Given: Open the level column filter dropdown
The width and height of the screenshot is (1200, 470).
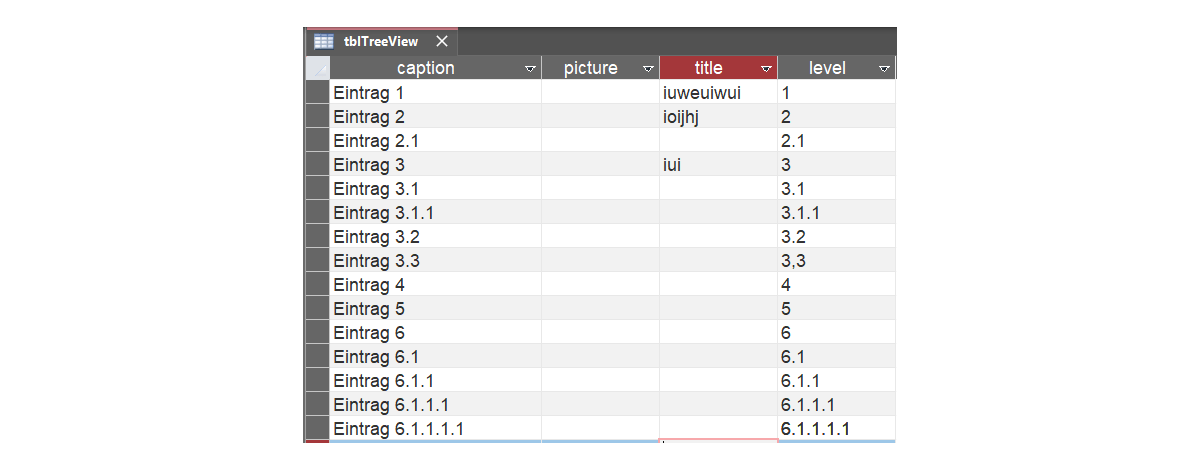Looking at the screenshot, I should tap(884, 69).
